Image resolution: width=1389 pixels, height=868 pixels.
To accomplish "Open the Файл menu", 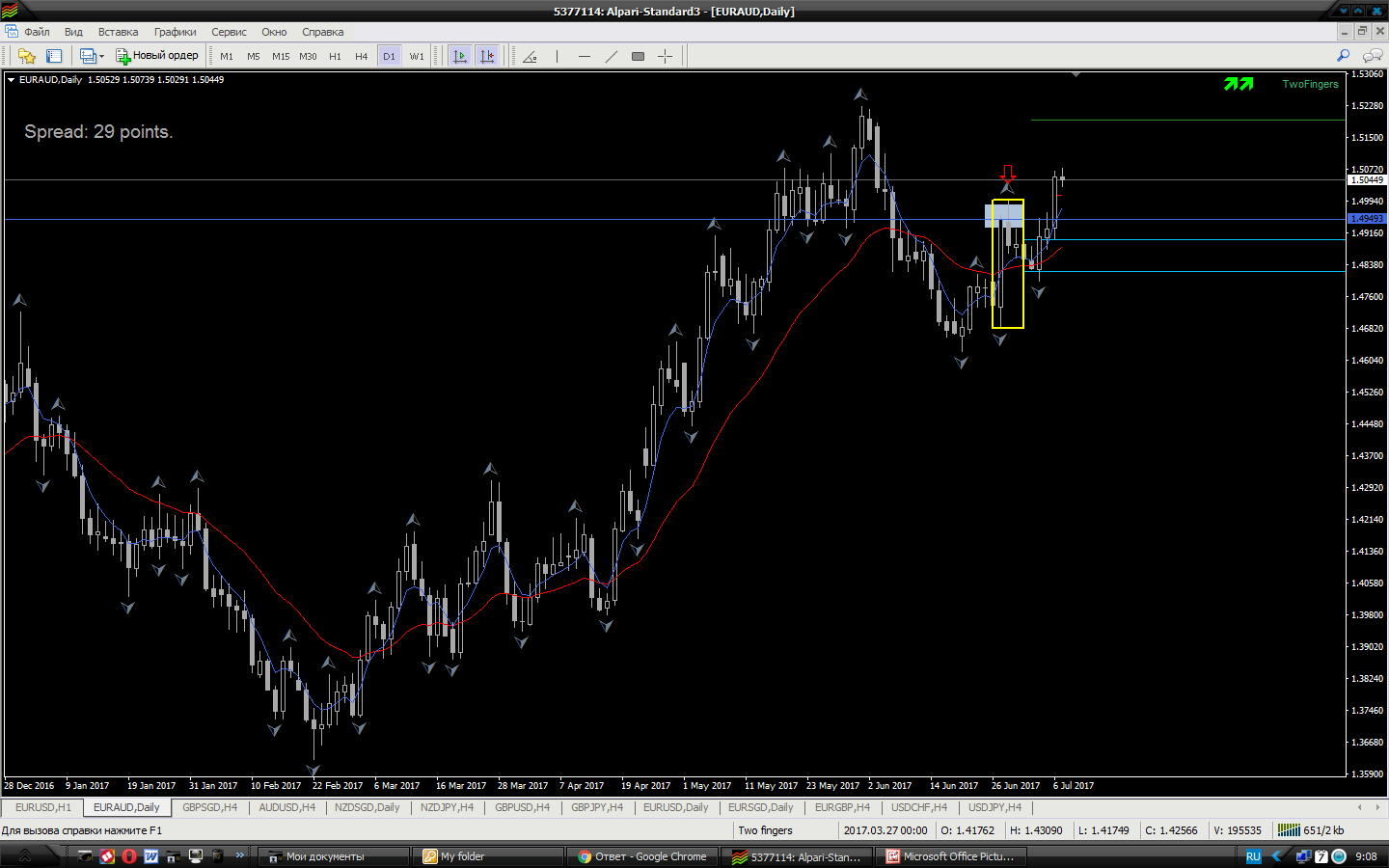I will [37, 32].
